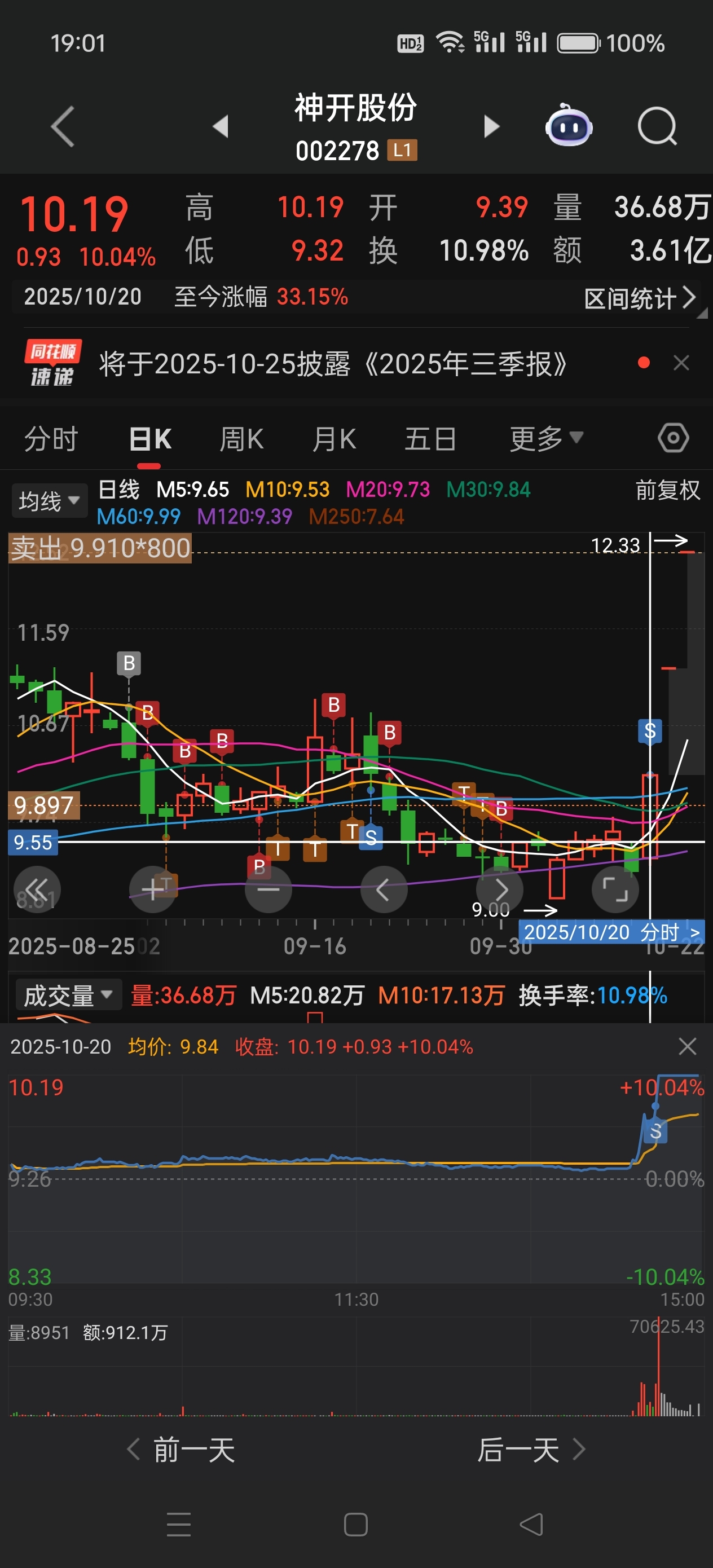Zoom in chart with plus button
713x1568 pixels.
[x=153, y=890]
